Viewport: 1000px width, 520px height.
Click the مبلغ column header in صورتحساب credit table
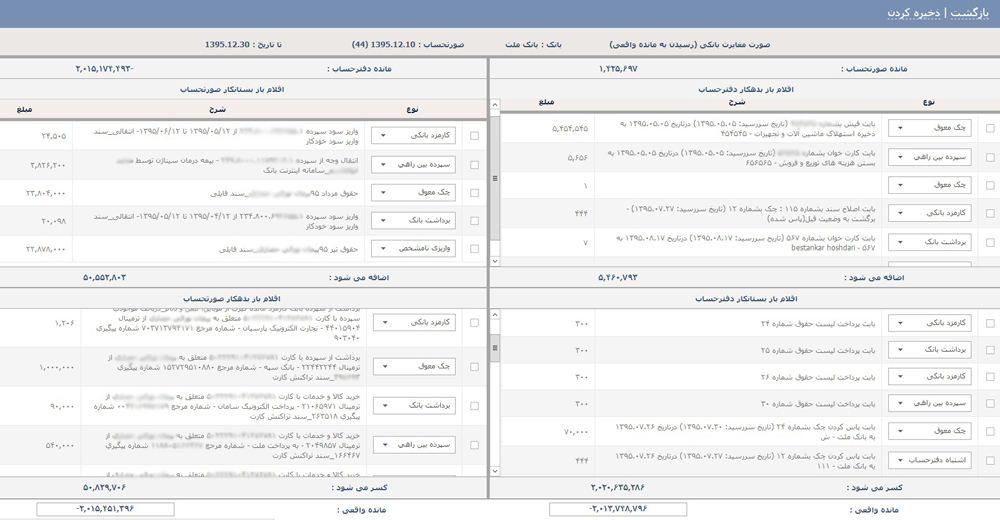tap(24, 110)
